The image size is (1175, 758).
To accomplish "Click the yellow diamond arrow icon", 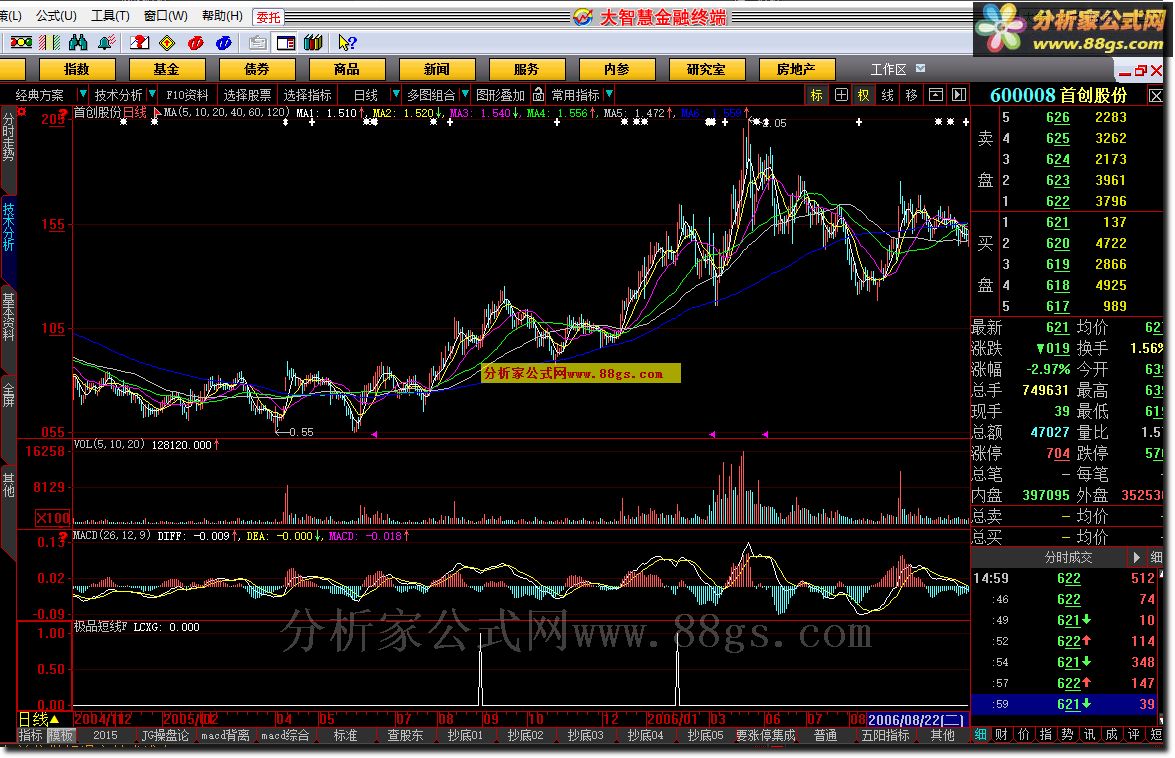I will tap(167, 43).
